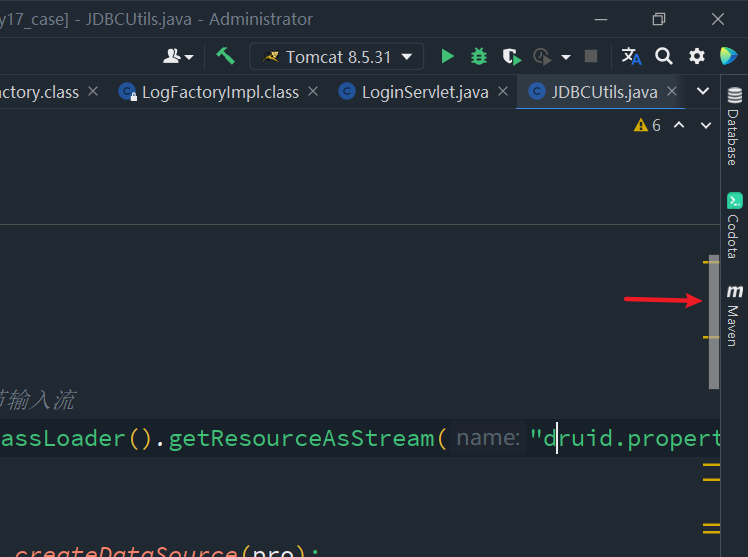Close the LoginServlet.java tab
The image size is (748, 557).
click(503, 91)
